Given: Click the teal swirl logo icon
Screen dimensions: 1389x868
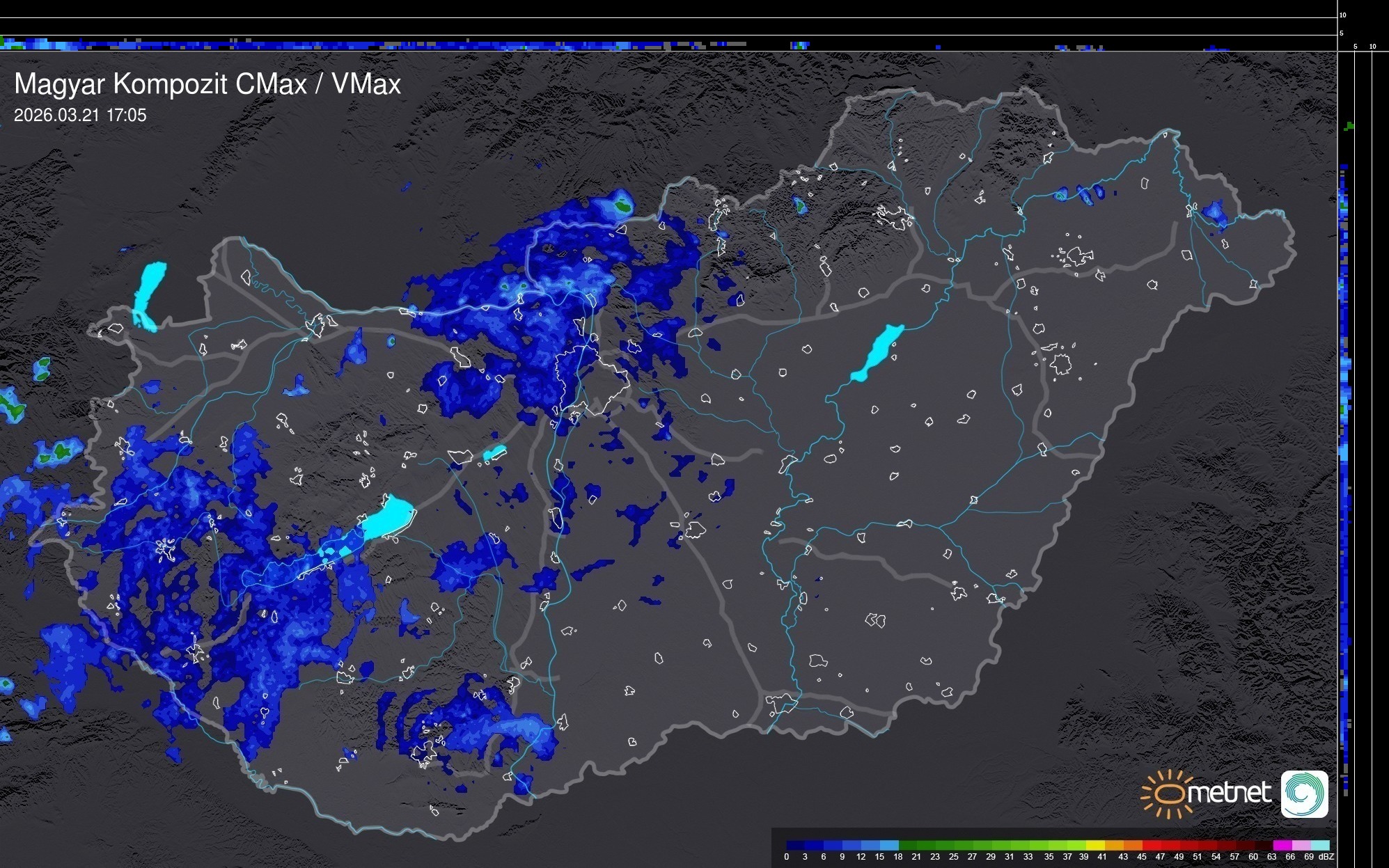Looking at the screenshot, I should (1304, 794).
